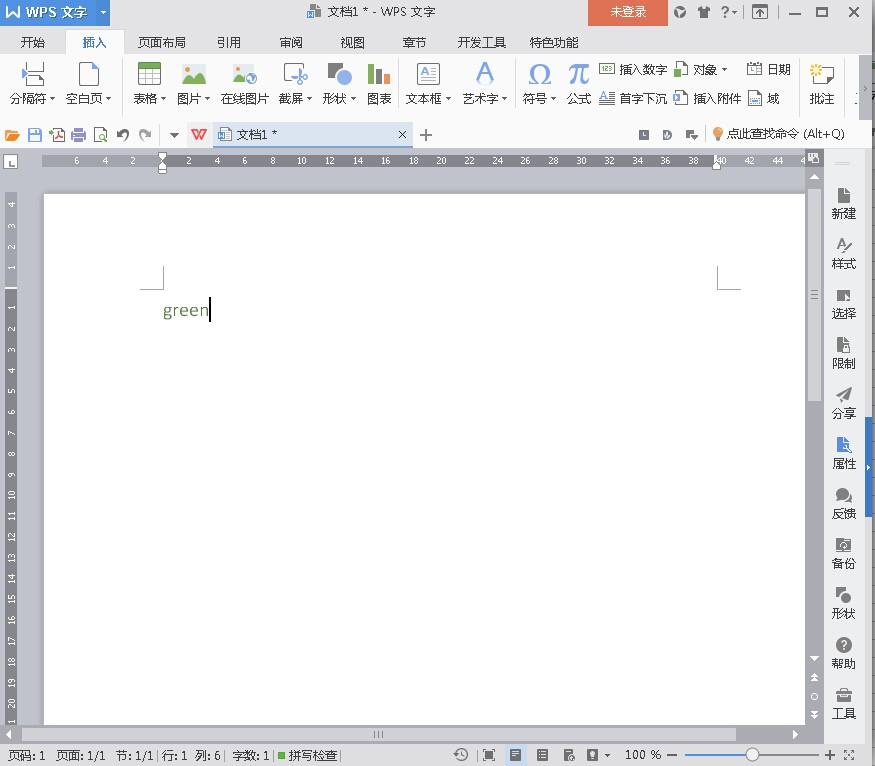Click the zoom slider handle in status bar
The width and height of the screenshot is (875, 766).
point(752,755)
